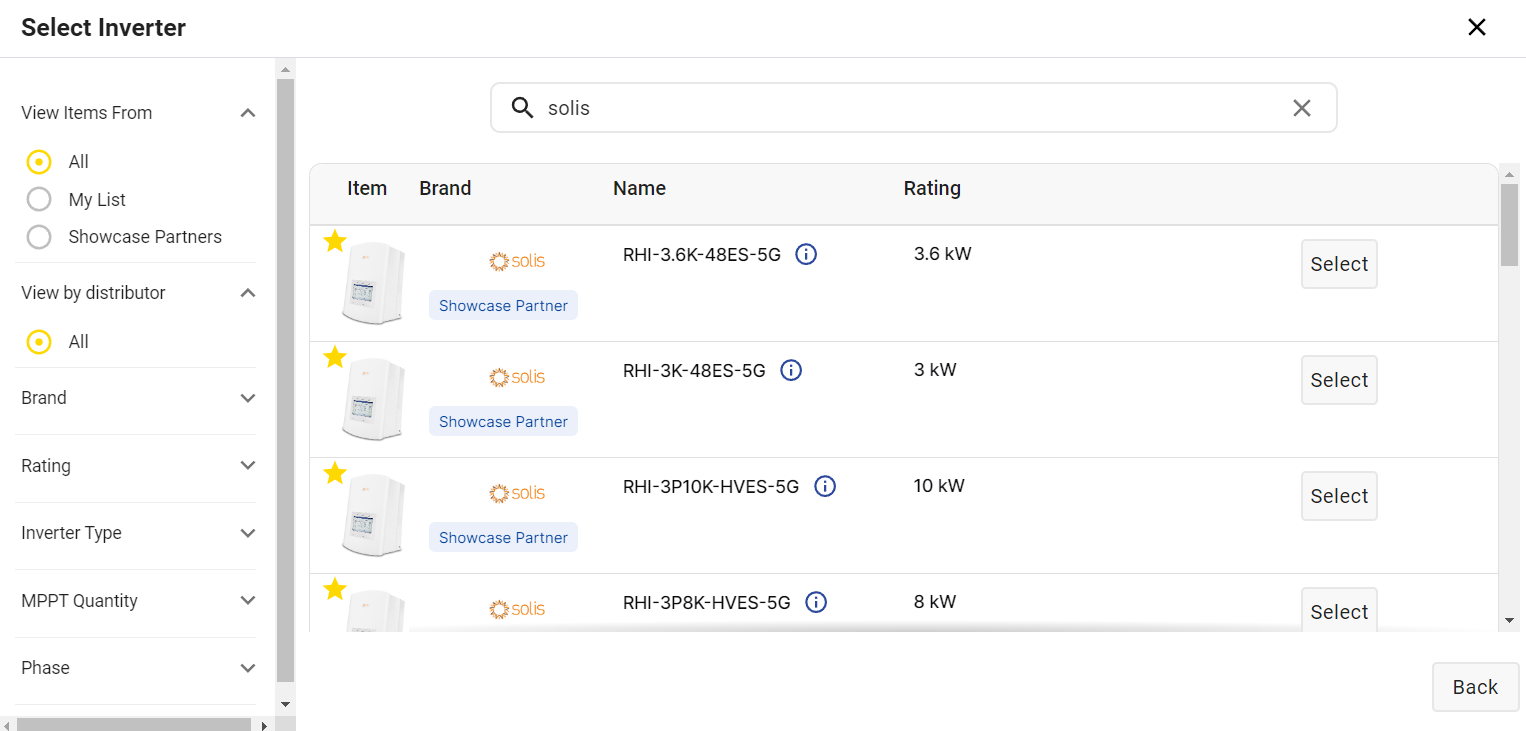1526x731 pixels.
Task: Open info for RHI-3P8K-HVES-5G
Action: [x=816, y=602]
